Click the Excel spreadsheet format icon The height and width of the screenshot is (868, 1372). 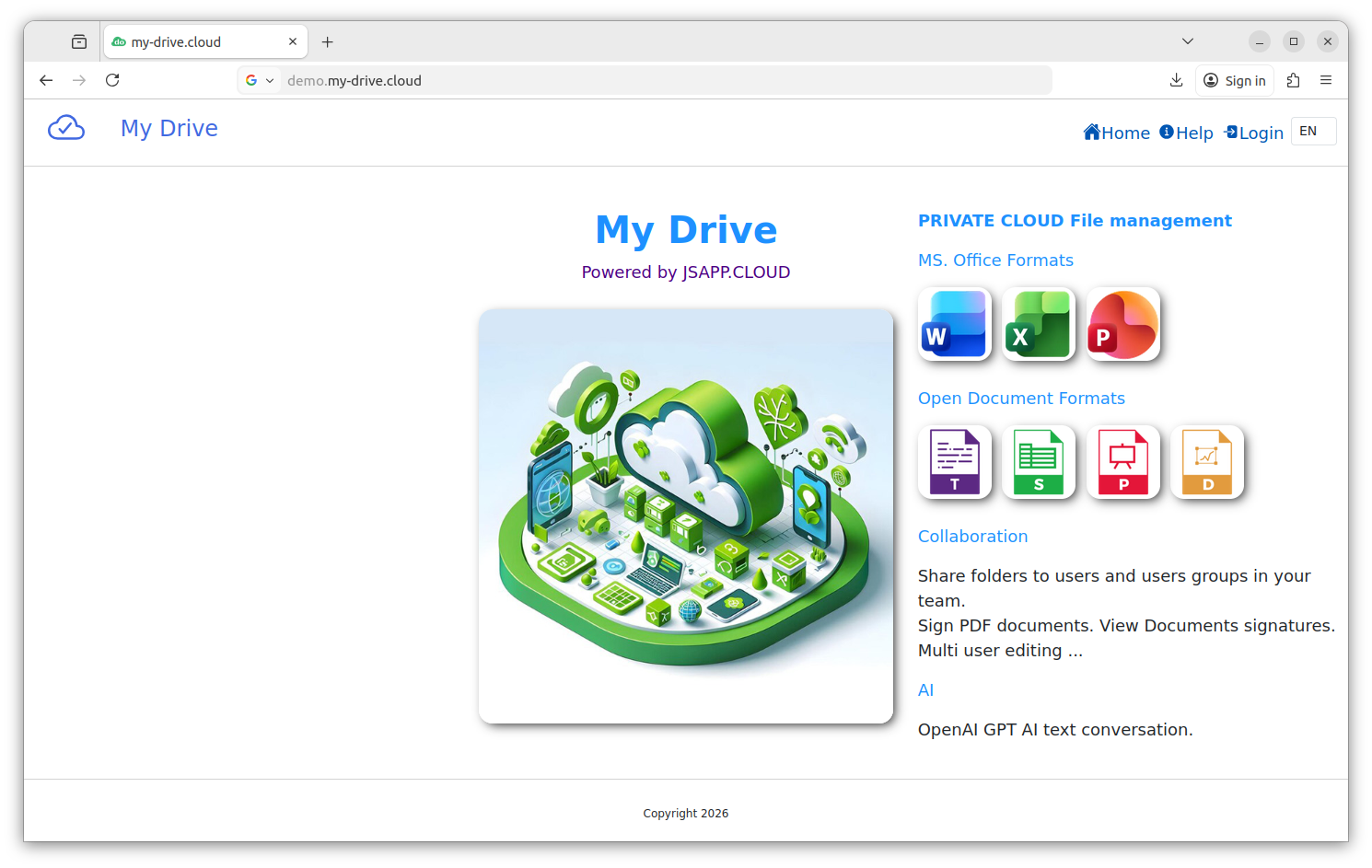1039,324
